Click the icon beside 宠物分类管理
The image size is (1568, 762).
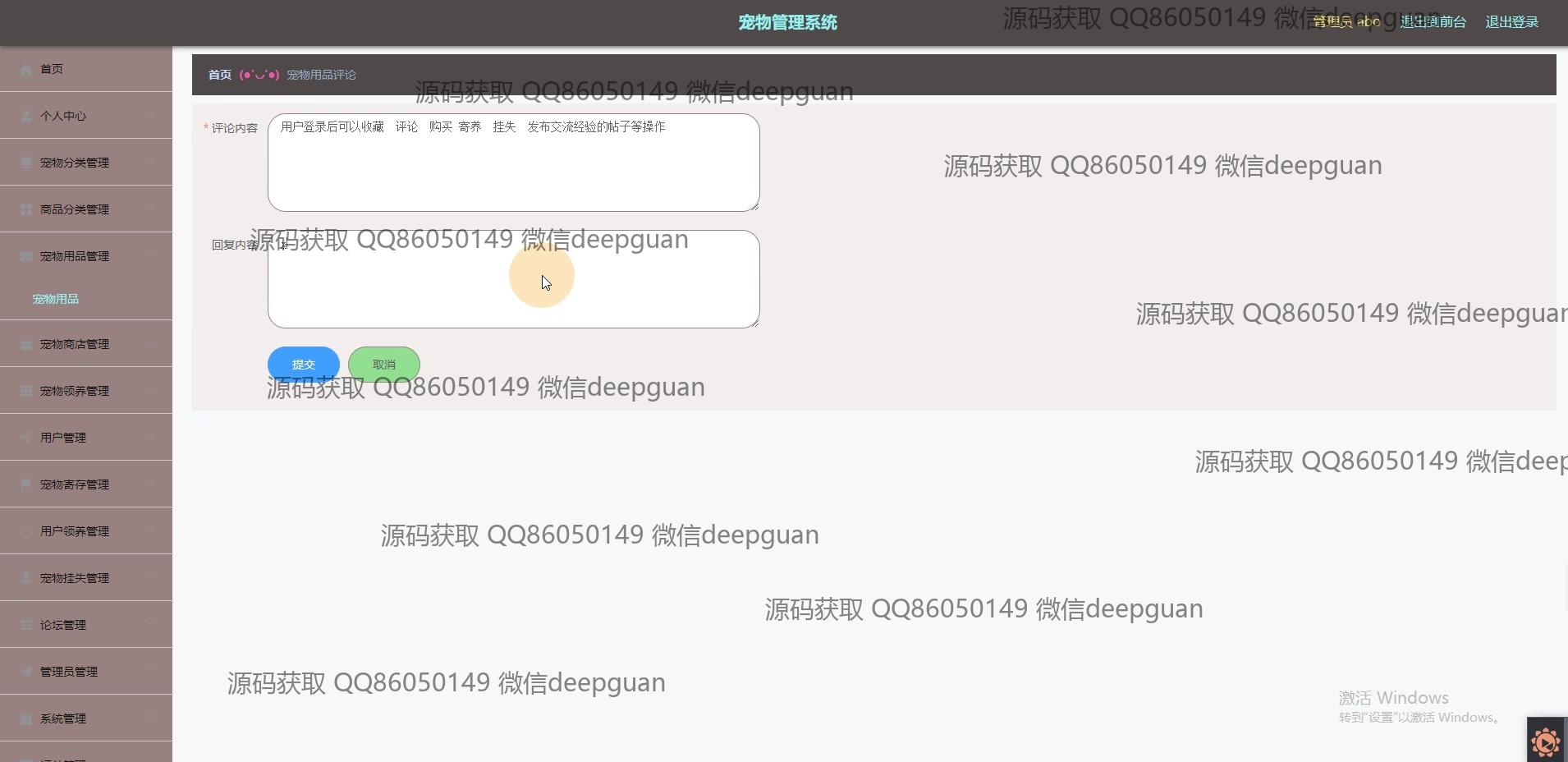(x=26, y=163)
